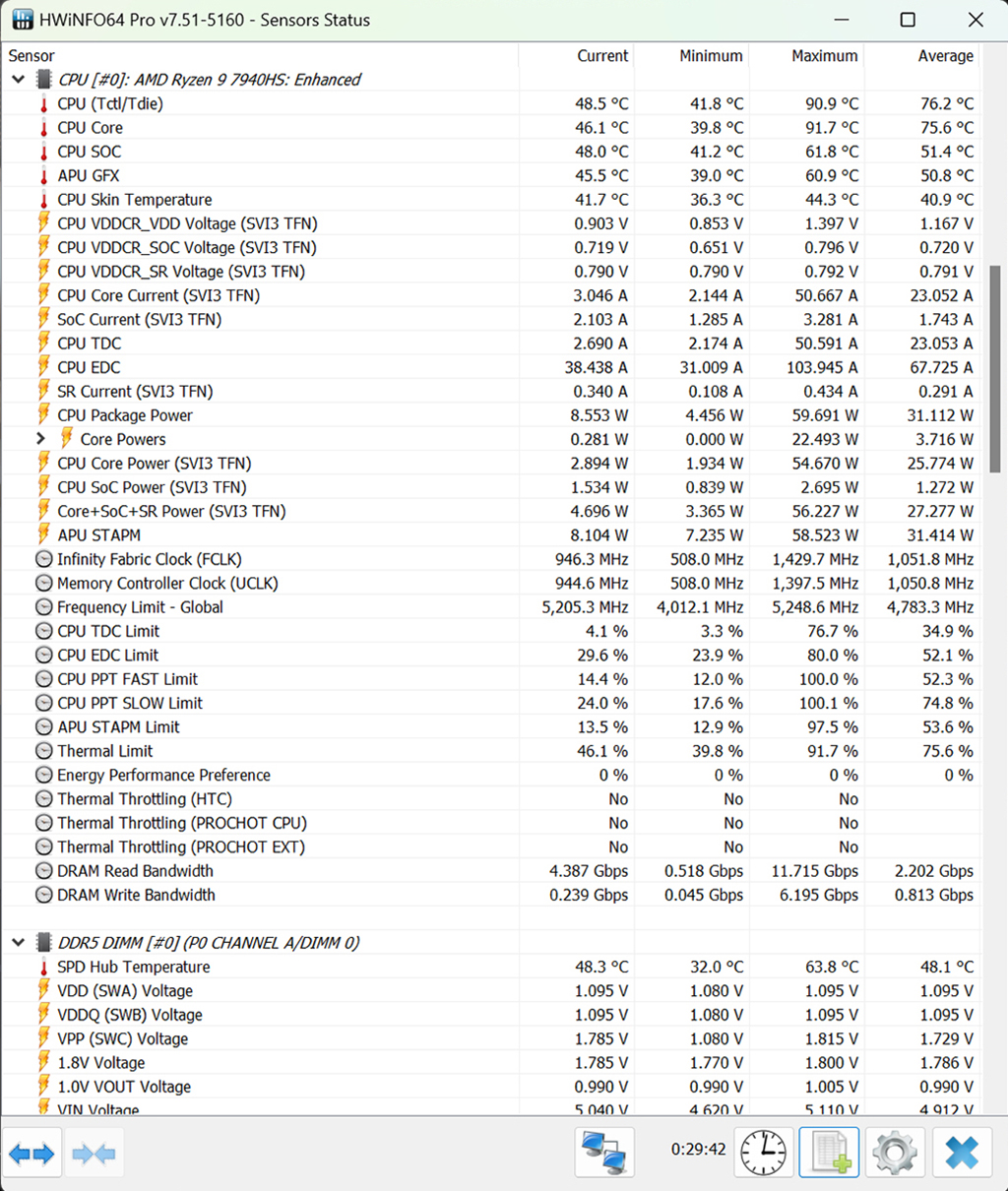The image size is (1008, 1191).
Task: Select Core+SoC+SR Power (SVI3 TFN) row
Action: [x=490, y=511]
